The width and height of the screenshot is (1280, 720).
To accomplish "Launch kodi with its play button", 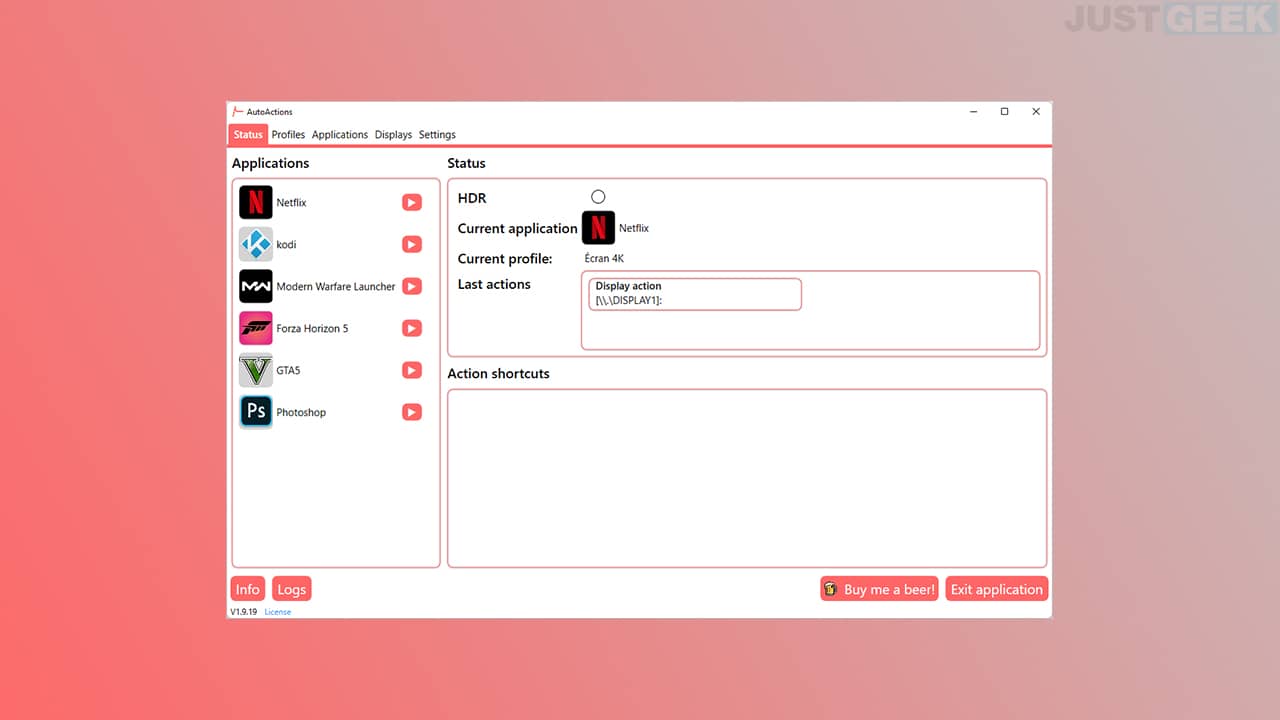I will pyautogui.click(x=412, y=244).
